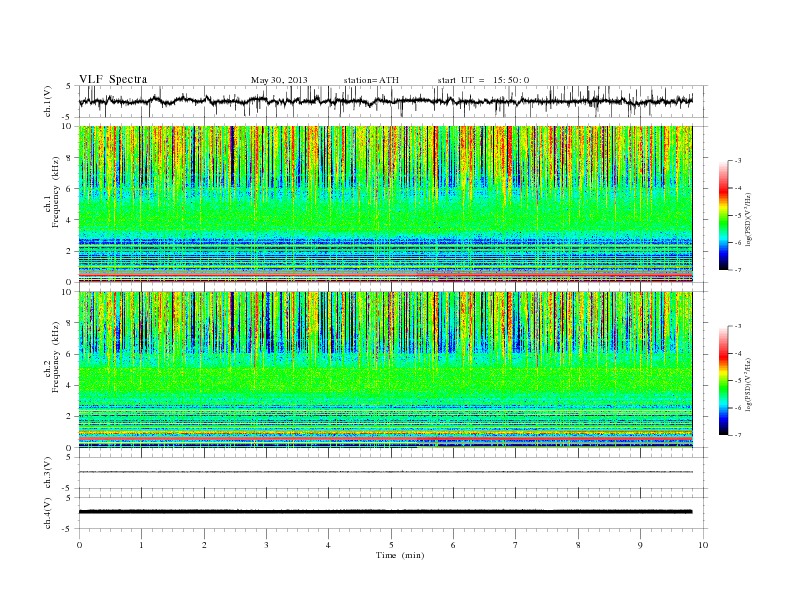Click the '5' tick on the time axis

pyautogui.click(x=391, y=545)
